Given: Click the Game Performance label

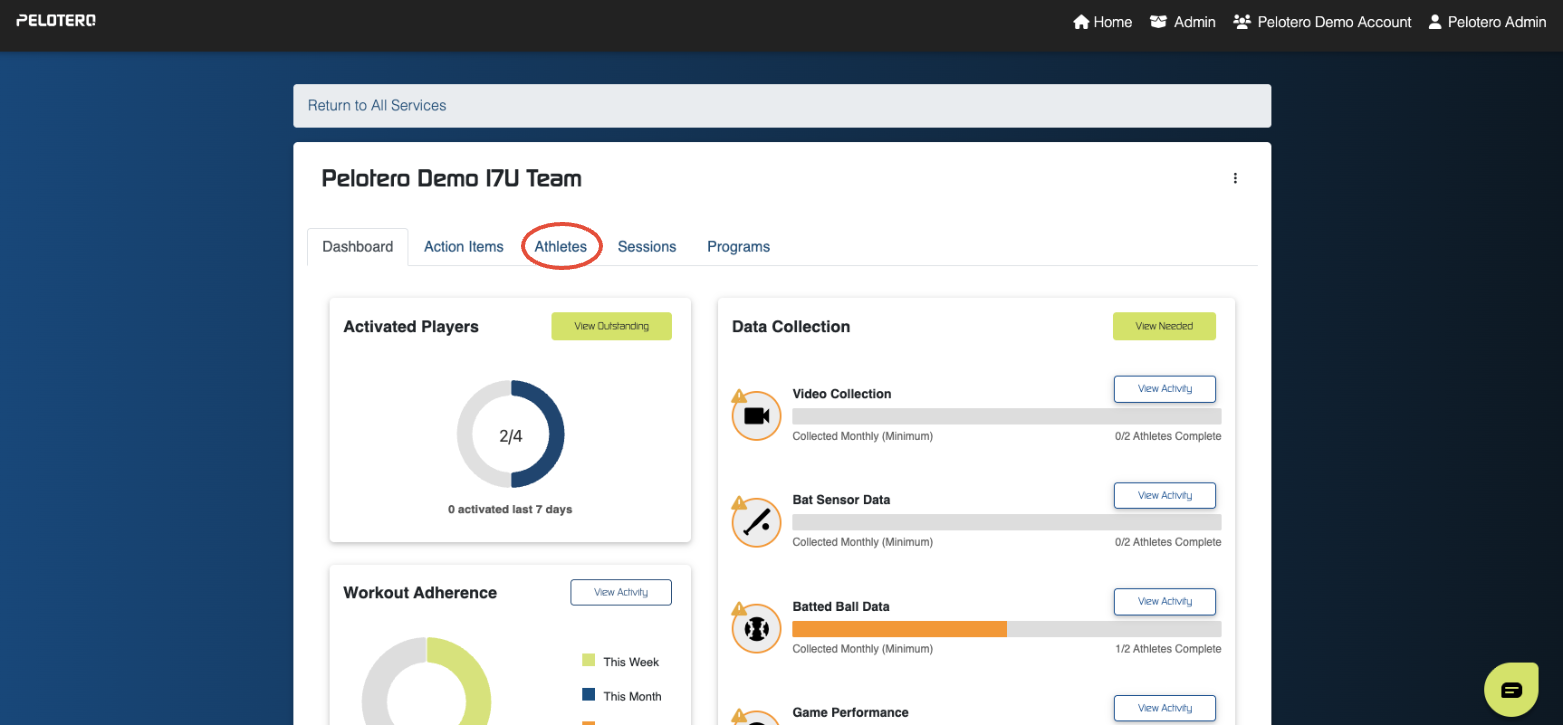Looking at the screenshot, I should 851,713.
